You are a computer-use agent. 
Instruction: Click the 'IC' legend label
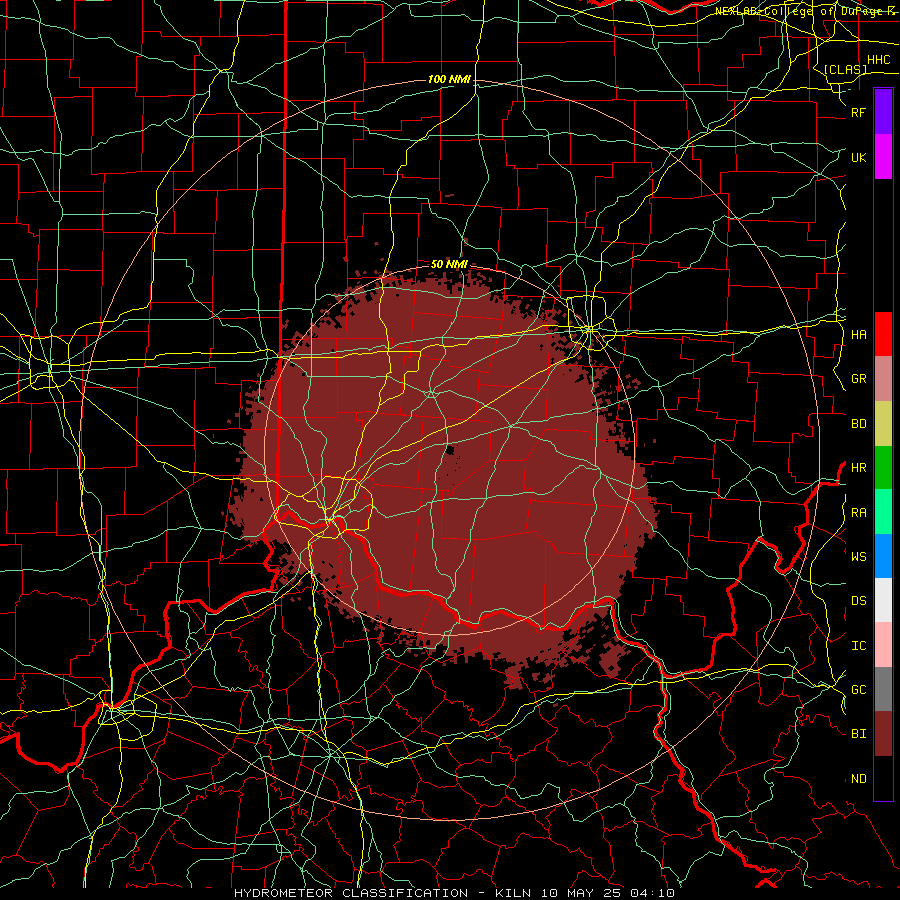(858, 645)
